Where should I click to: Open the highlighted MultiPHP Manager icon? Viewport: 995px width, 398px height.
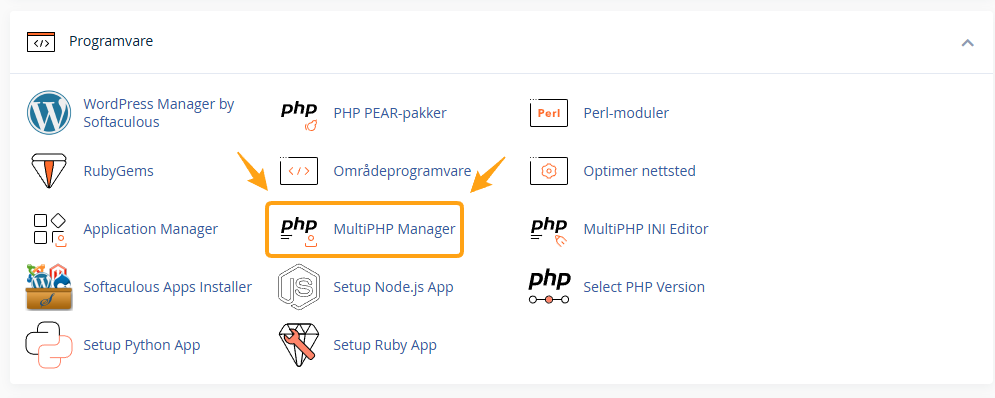[x=299, y=231]
